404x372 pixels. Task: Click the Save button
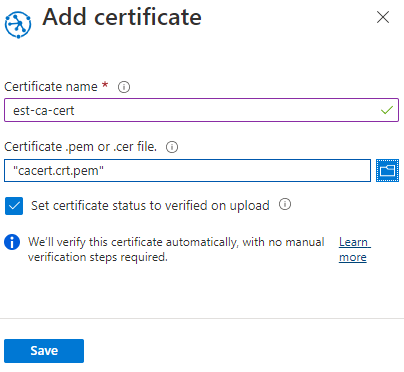44,351
